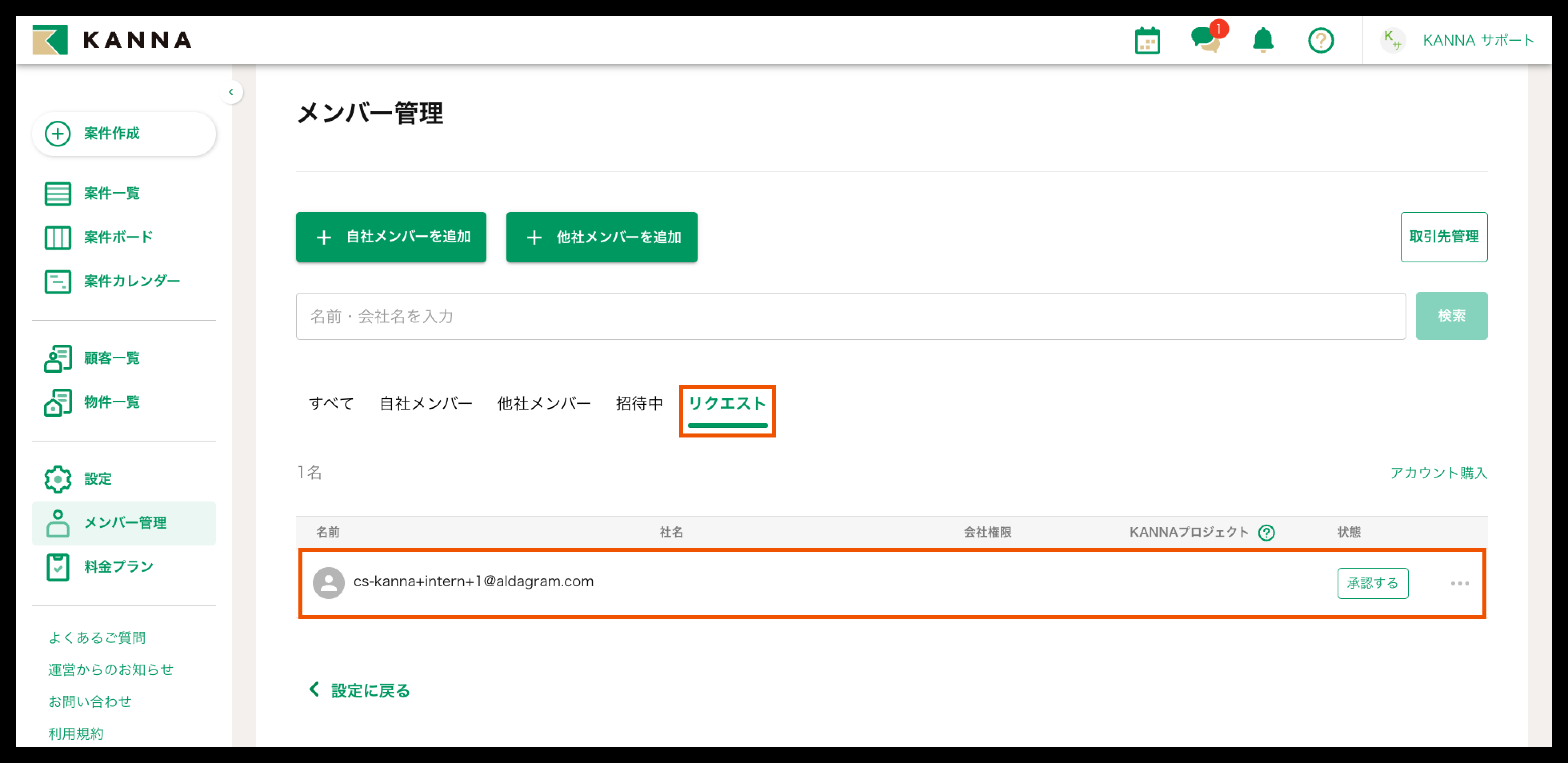Click the 案件作成 button
1568x763 pixels.
[124, 133]
